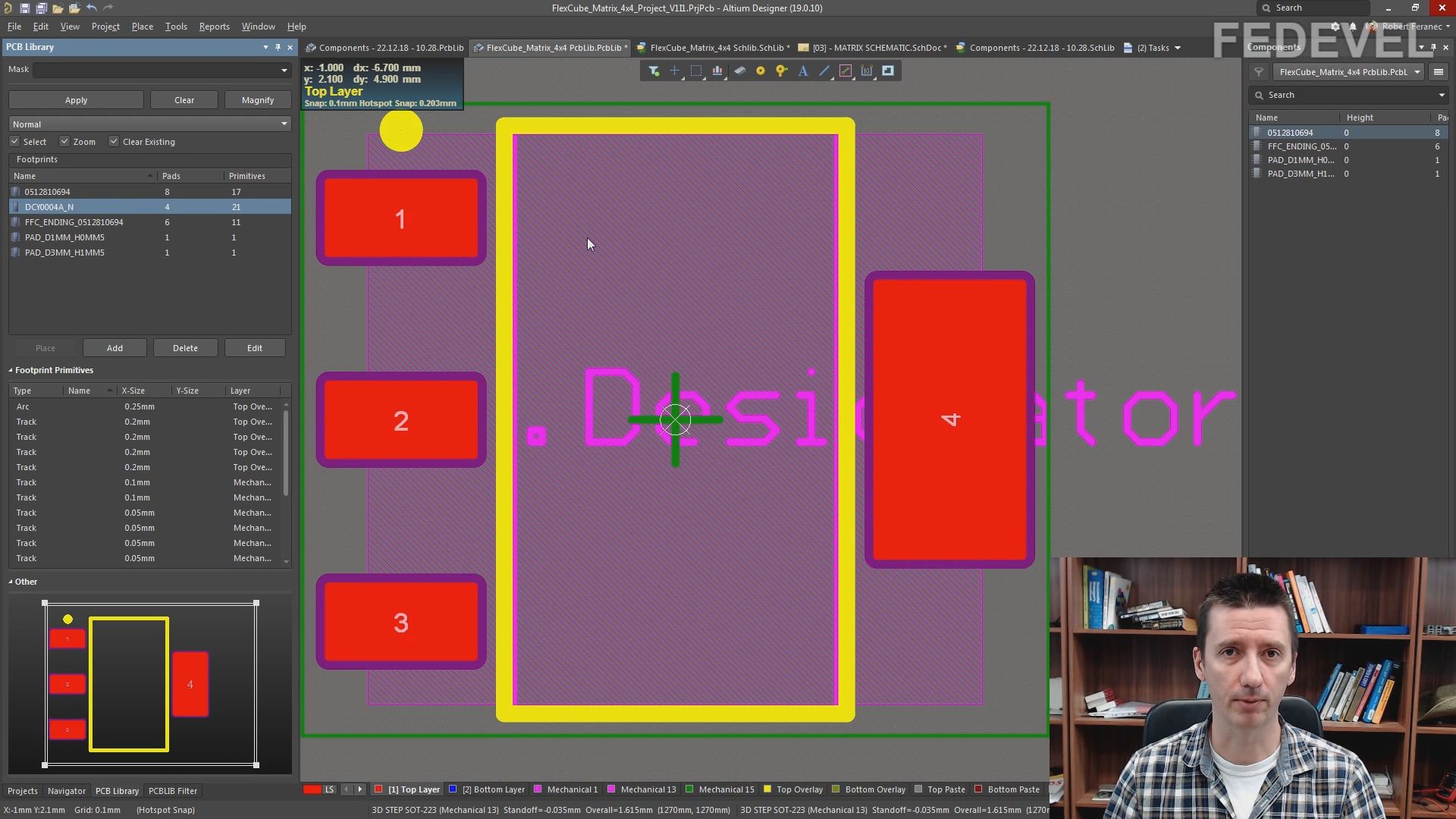Open the Normal mode dropdown
The height and width of the screenshot is (819, 1456).
149,124
